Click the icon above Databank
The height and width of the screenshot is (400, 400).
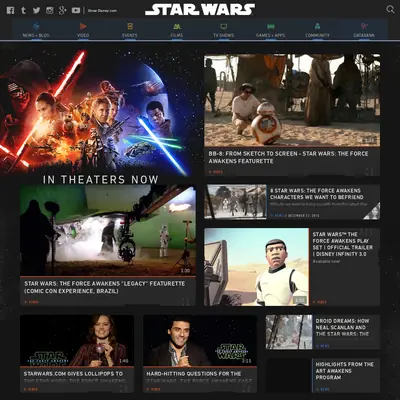pyautogui.click(x=364, y=26)
